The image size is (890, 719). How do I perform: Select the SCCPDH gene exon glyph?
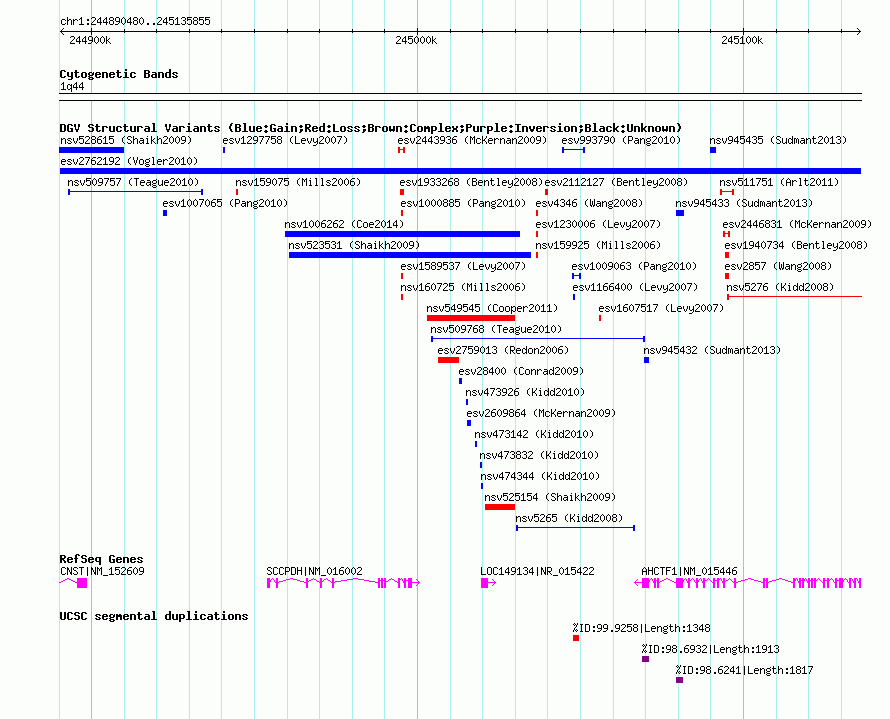pyautogui.click(x=343, y=583)
